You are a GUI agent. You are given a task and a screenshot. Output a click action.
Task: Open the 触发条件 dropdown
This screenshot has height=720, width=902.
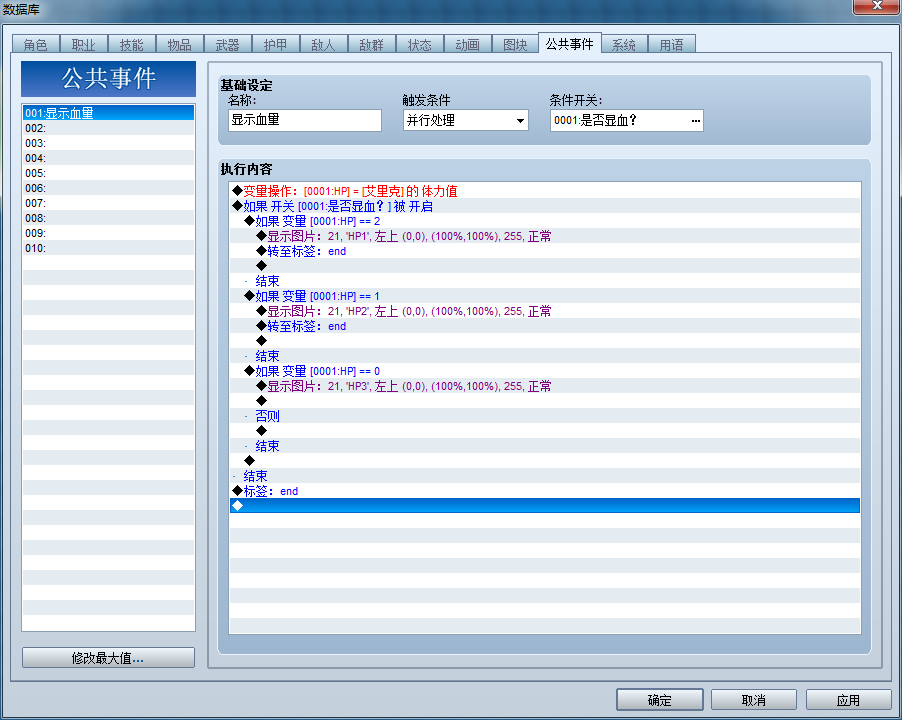(465, 120)
